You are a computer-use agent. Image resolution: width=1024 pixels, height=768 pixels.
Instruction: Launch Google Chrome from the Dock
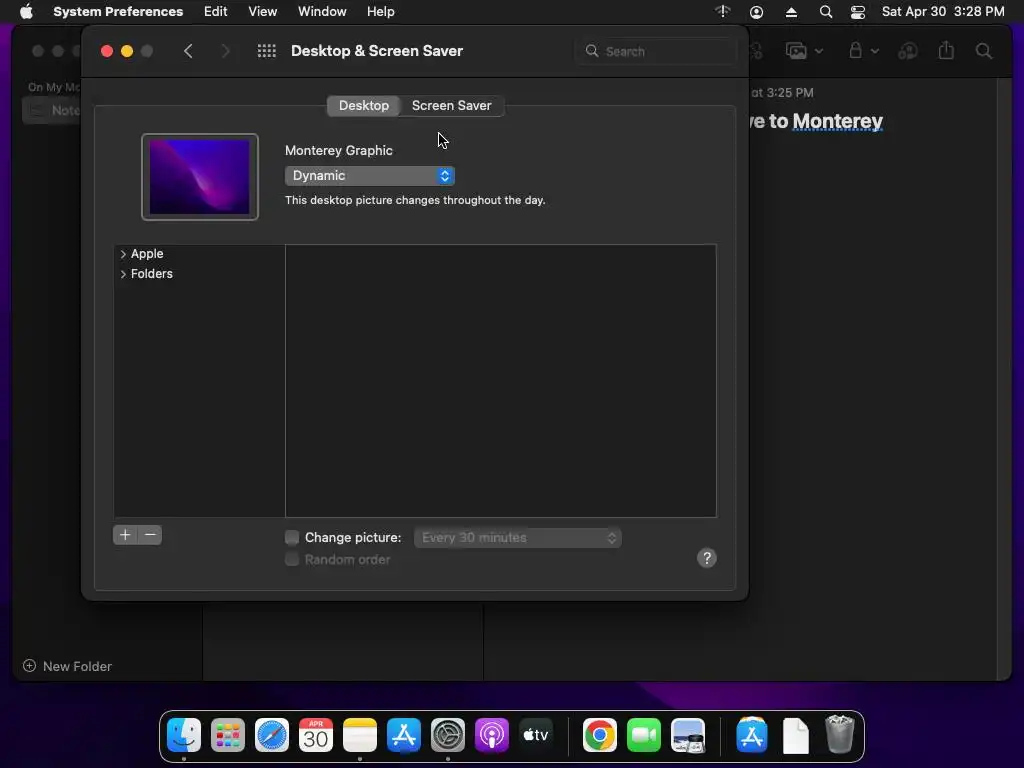[600, 735]
